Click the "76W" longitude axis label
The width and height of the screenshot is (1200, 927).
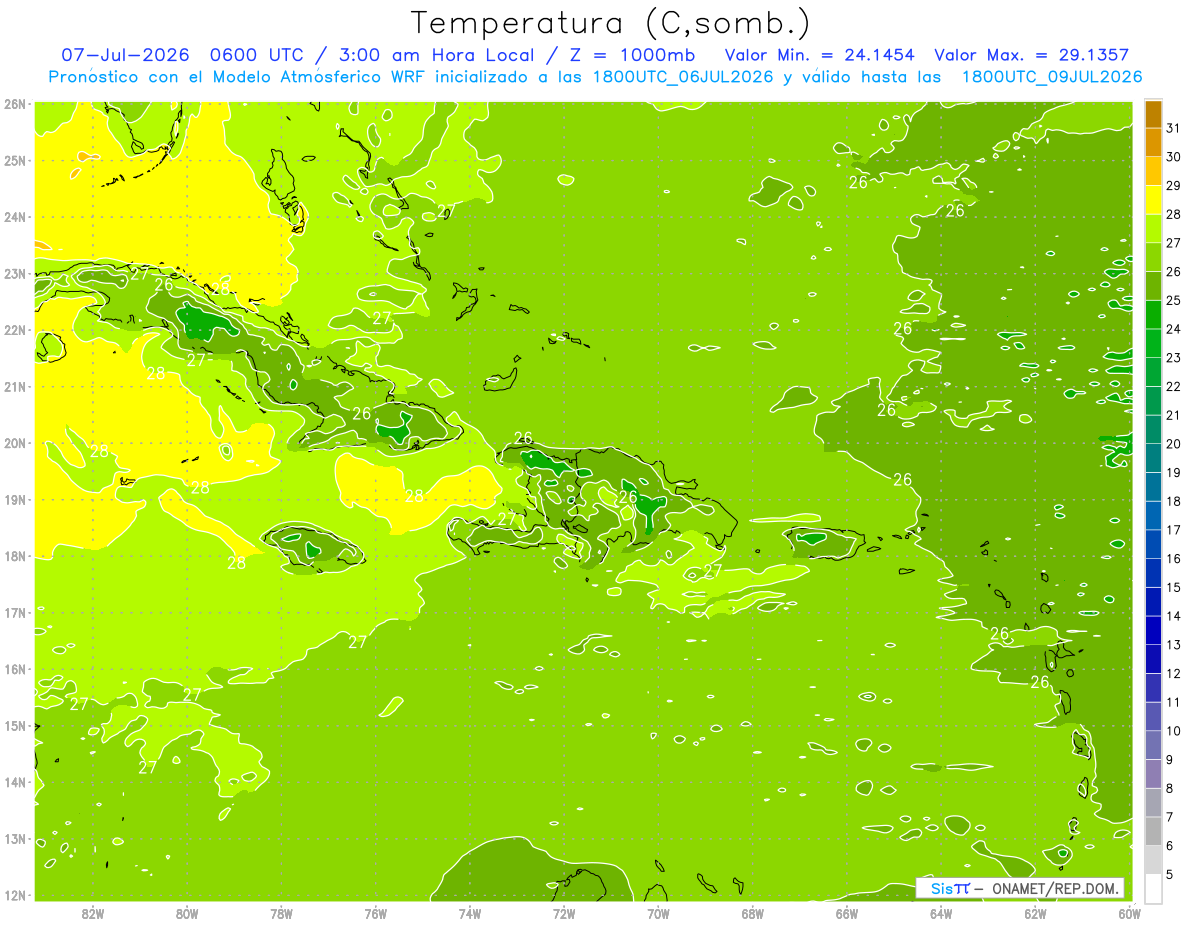376,912
